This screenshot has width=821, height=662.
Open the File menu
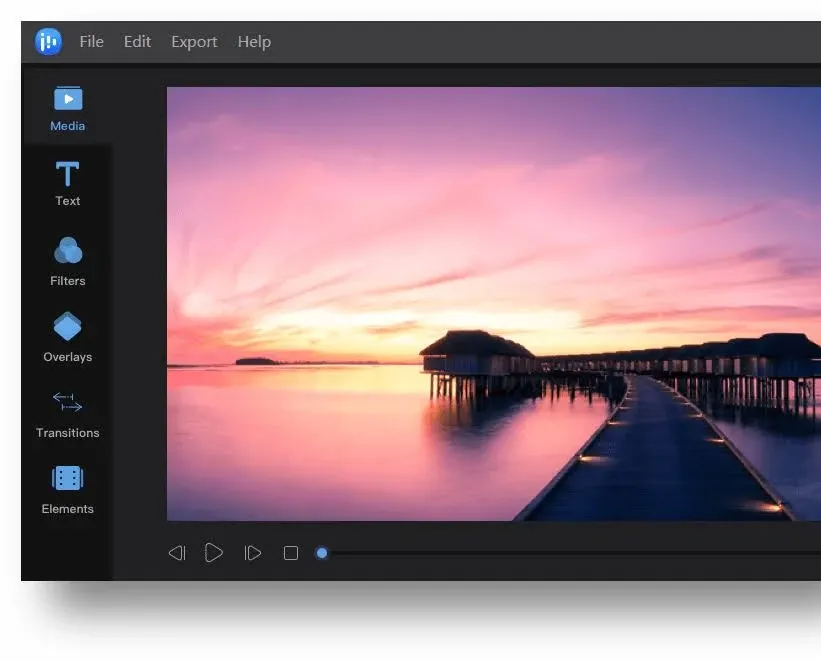[91, 41]
